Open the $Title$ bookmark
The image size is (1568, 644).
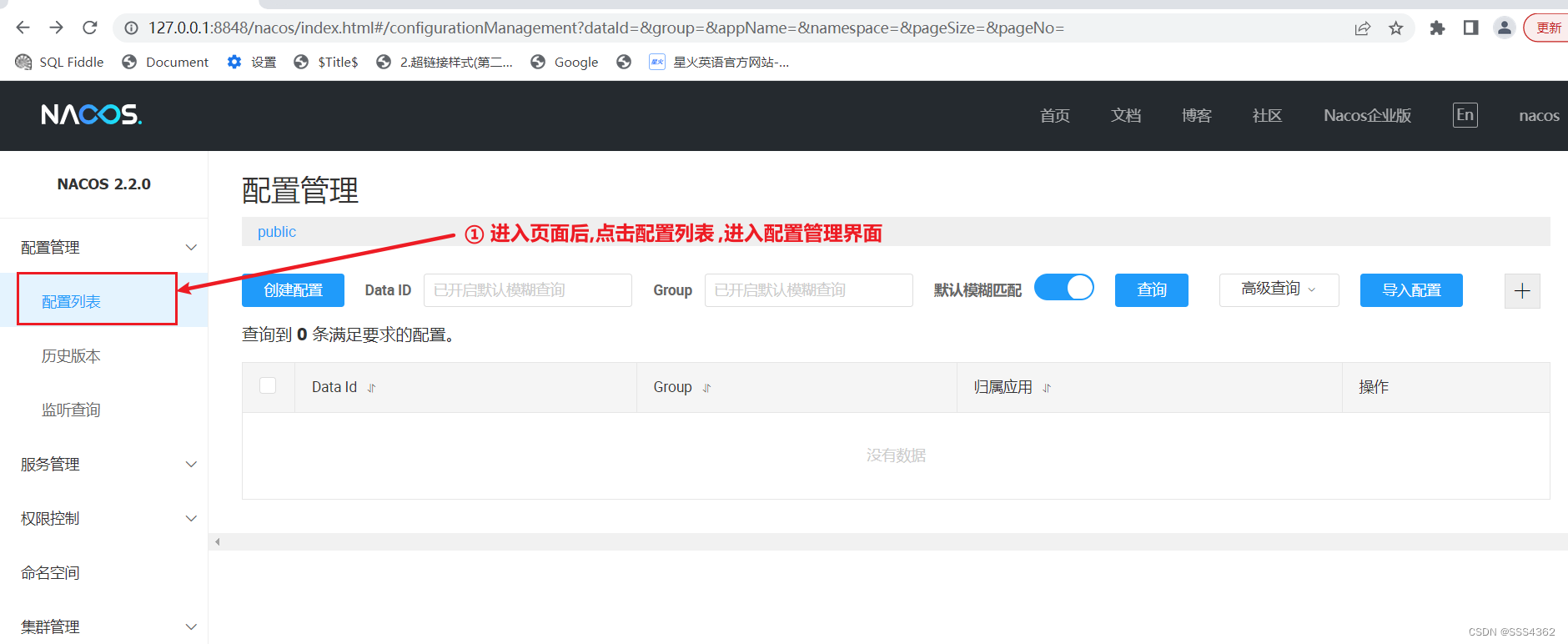(326, 62)
